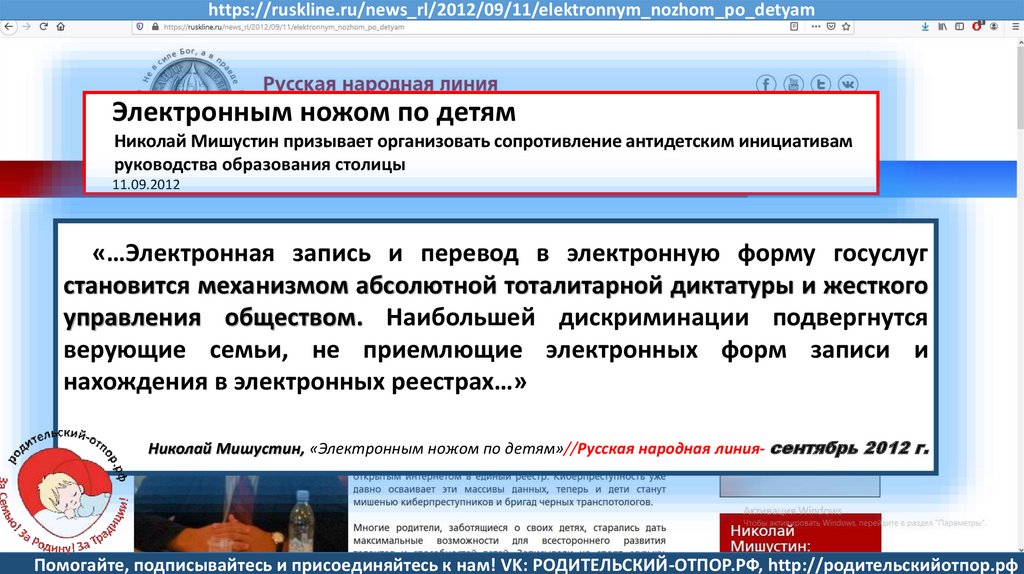The width and height of the screenshot is (1024, 574).
Task: Open the site's VK icon
Action: coord(848,84)
